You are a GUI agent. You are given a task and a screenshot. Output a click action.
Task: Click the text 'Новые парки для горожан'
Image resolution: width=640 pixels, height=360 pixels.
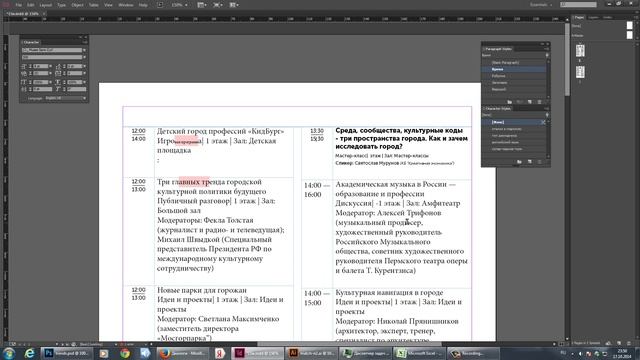202,290
